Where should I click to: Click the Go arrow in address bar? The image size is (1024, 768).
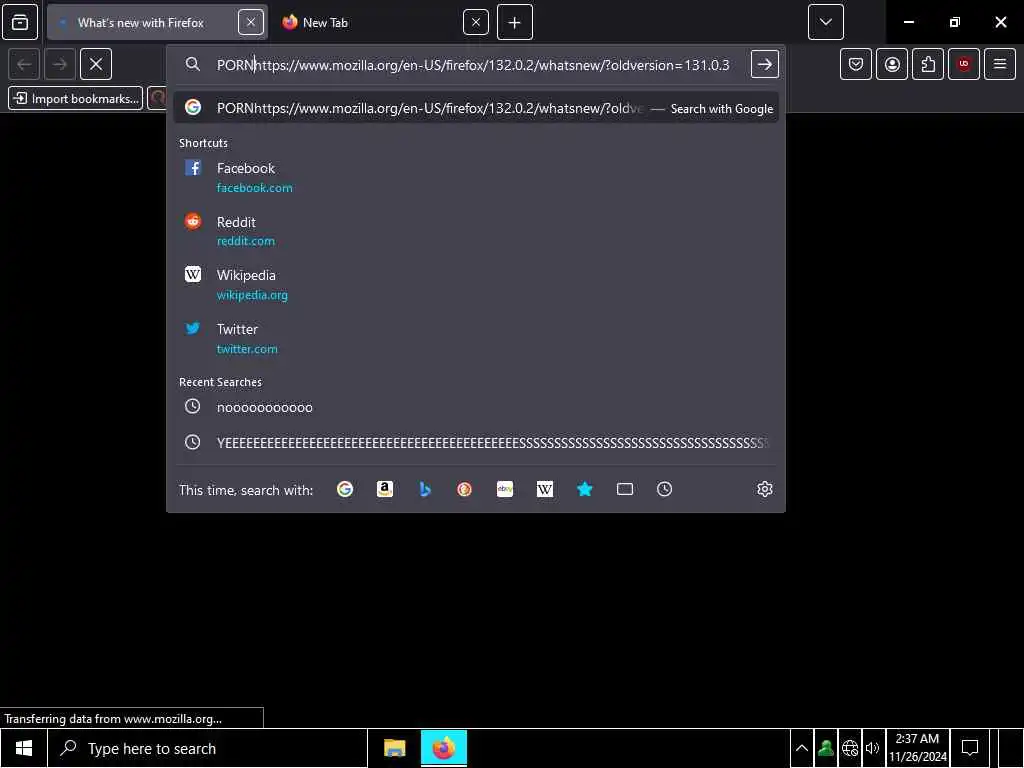(764, 64)
